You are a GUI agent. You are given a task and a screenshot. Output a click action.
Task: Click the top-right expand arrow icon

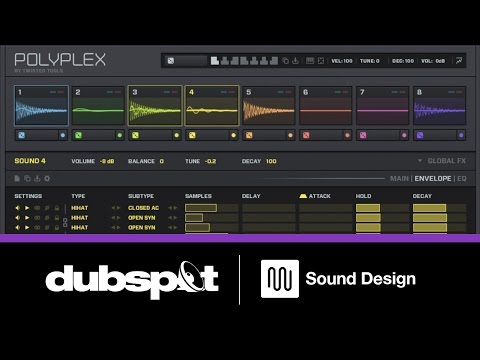pyautogui.click(x=459, y=61)
